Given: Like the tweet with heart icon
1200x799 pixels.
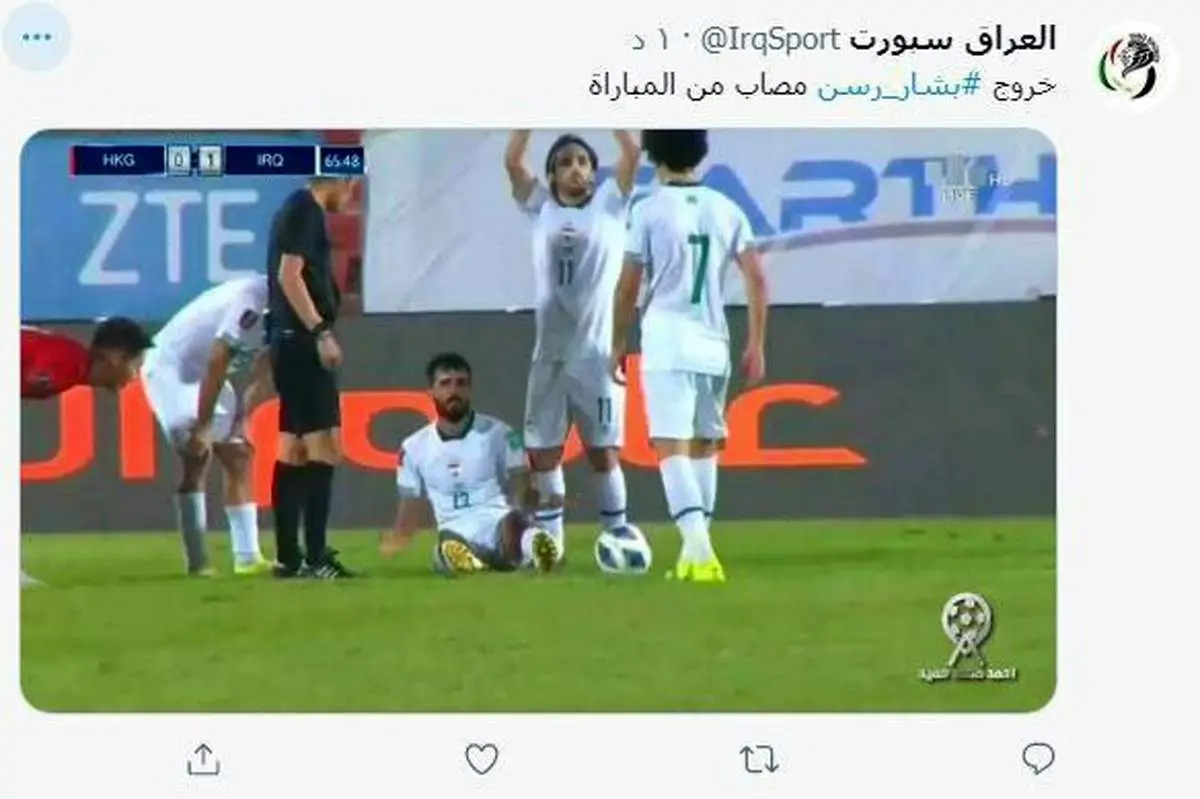Looking at the screenshot, I should 482,759.
